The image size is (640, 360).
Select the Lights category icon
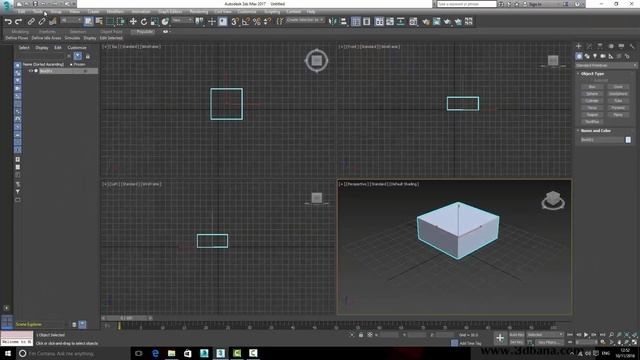click(595, 56)
